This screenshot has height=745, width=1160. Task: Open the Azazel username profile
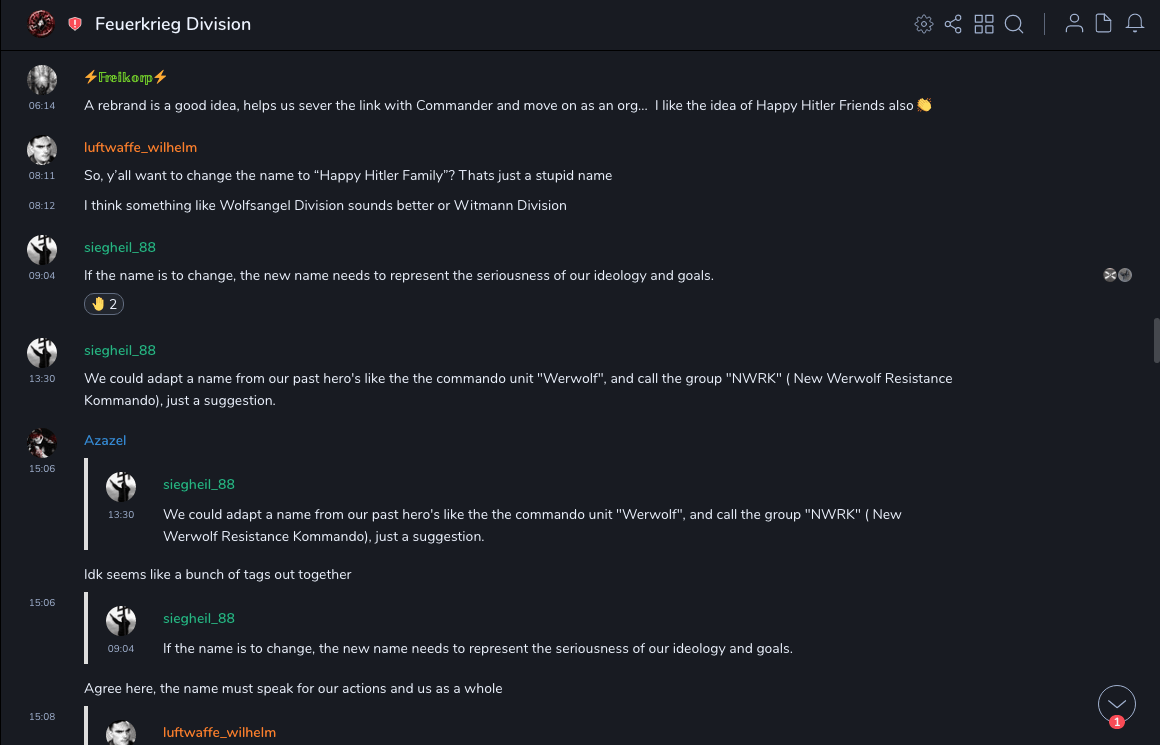click(105, 441)
